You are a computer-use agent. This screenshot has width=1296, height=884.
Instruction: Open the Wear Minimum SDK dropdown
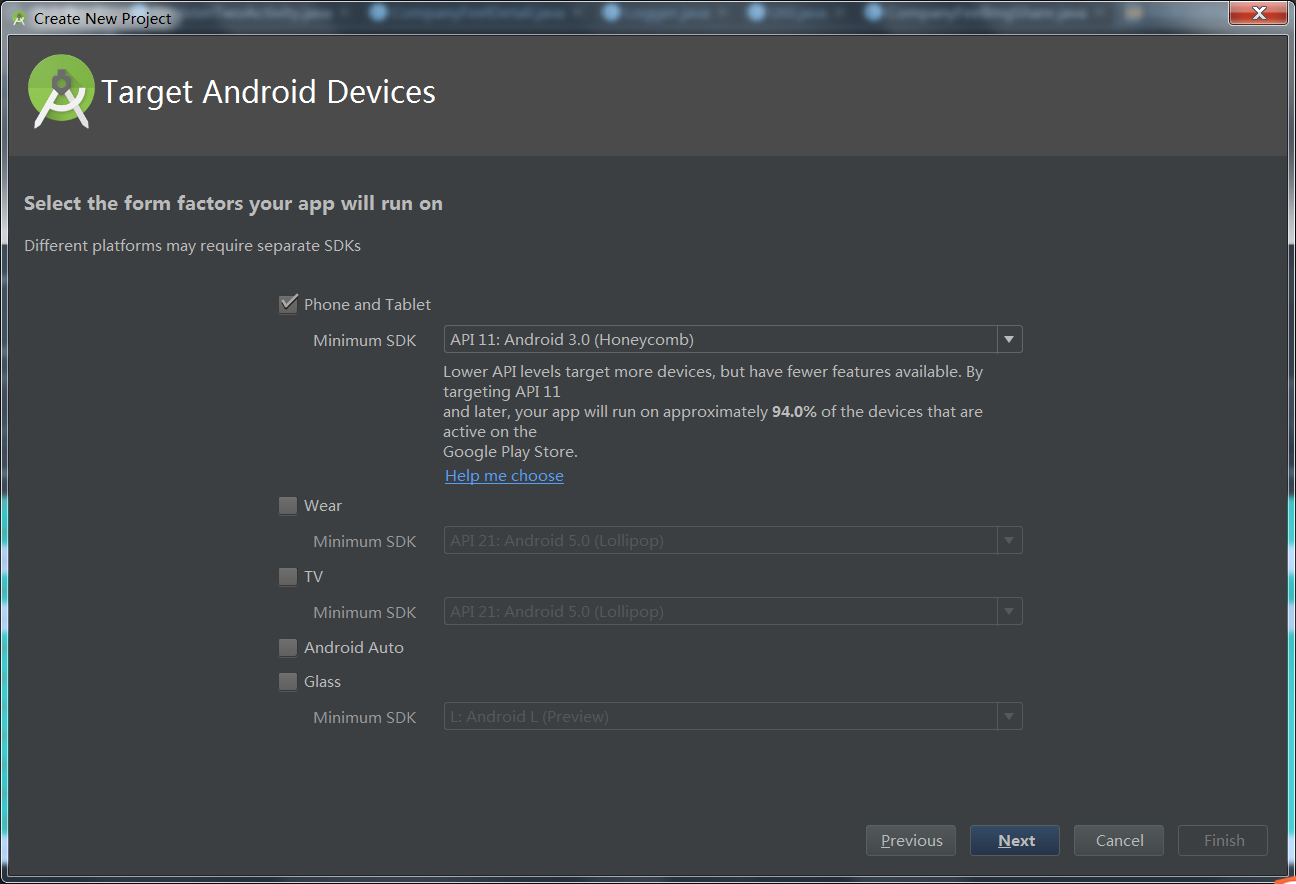[x=733, y=541]
